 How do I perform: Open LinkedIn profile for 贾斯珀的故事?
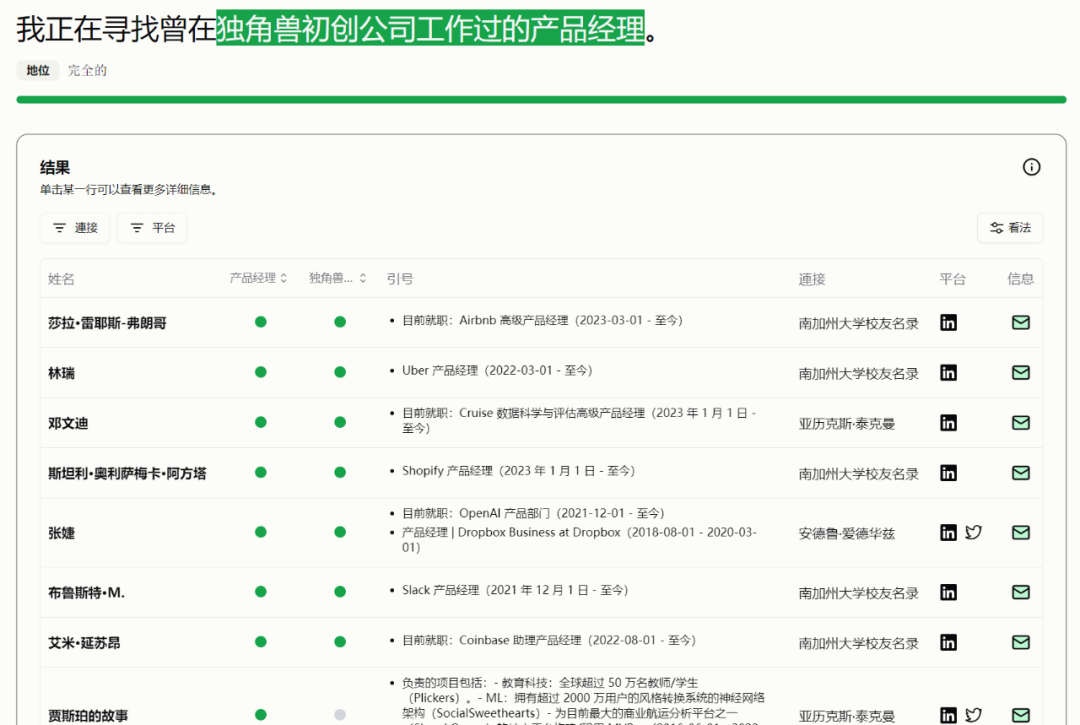[948, 715]
